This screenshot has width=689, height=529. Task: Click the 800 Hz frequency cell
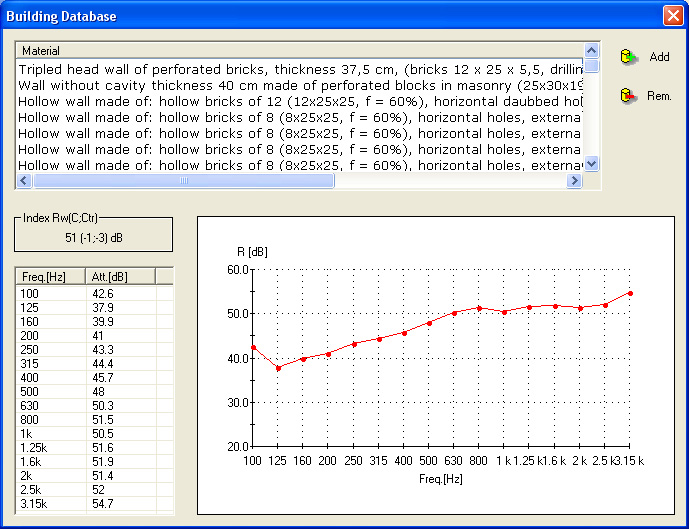coord(51,420)
